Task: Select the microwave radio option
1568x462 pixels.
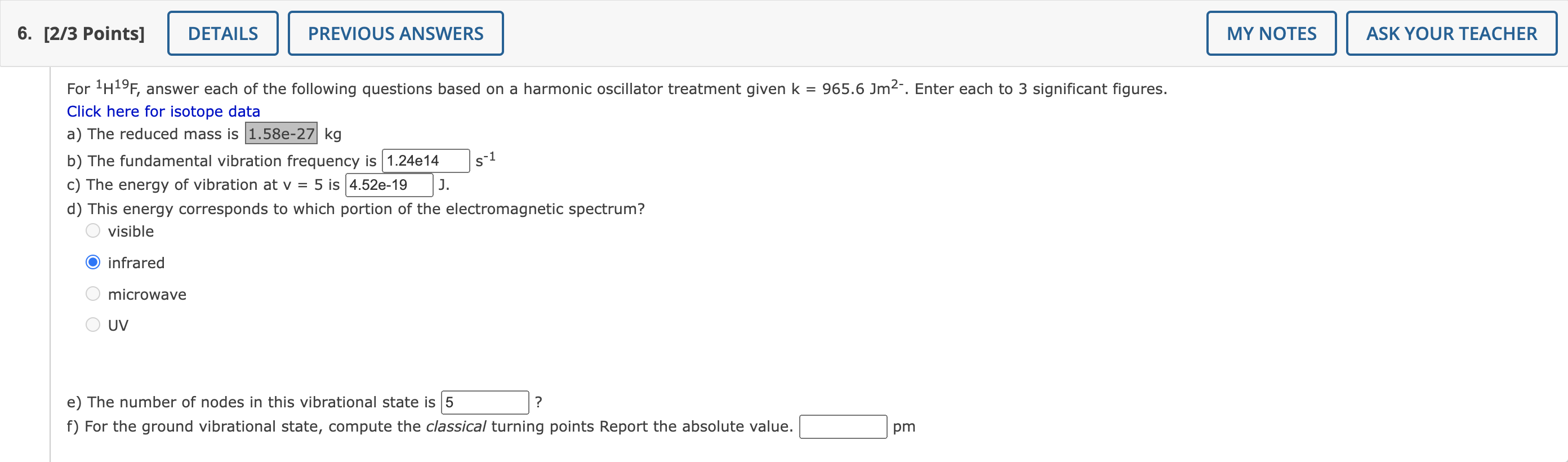Action: click(x=92, y=294)
